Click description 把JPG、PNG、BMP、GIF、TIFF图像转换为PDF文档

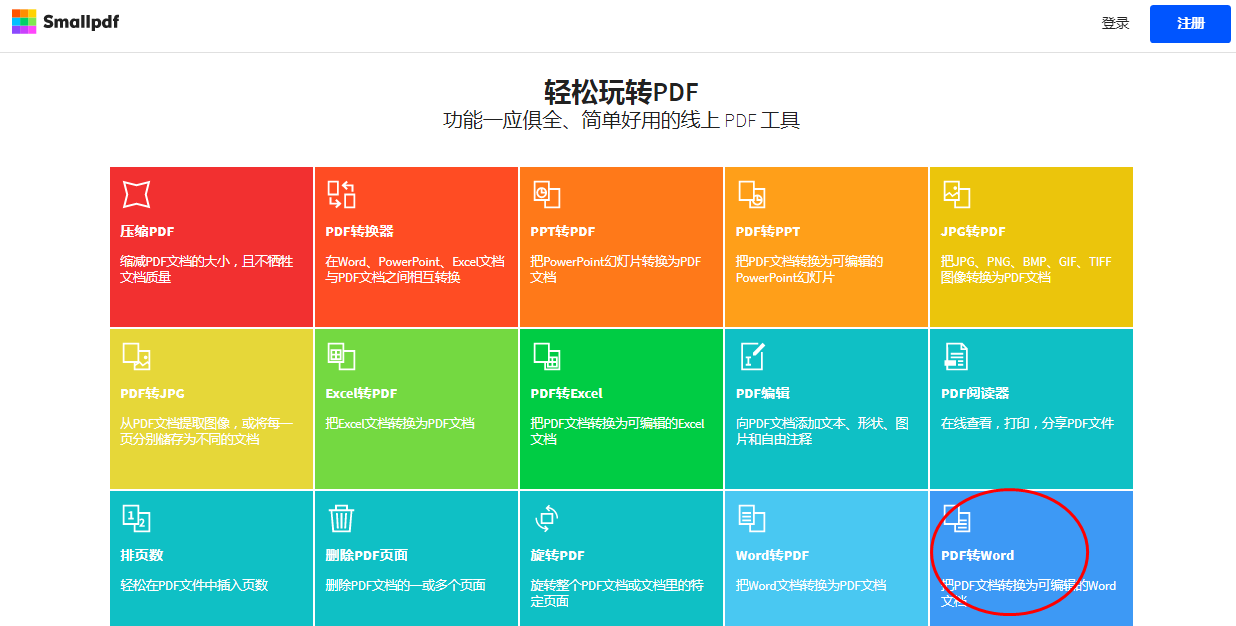(1026, 270)
